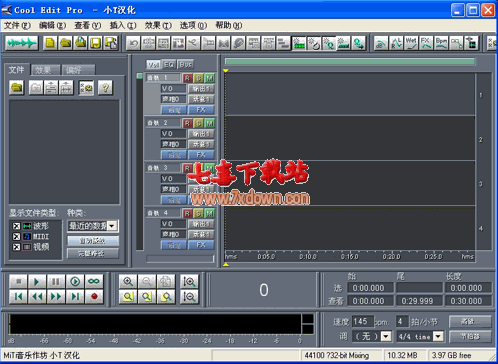Click the save session disk icon
Screen dimensions: 498x364
(96, 43)
